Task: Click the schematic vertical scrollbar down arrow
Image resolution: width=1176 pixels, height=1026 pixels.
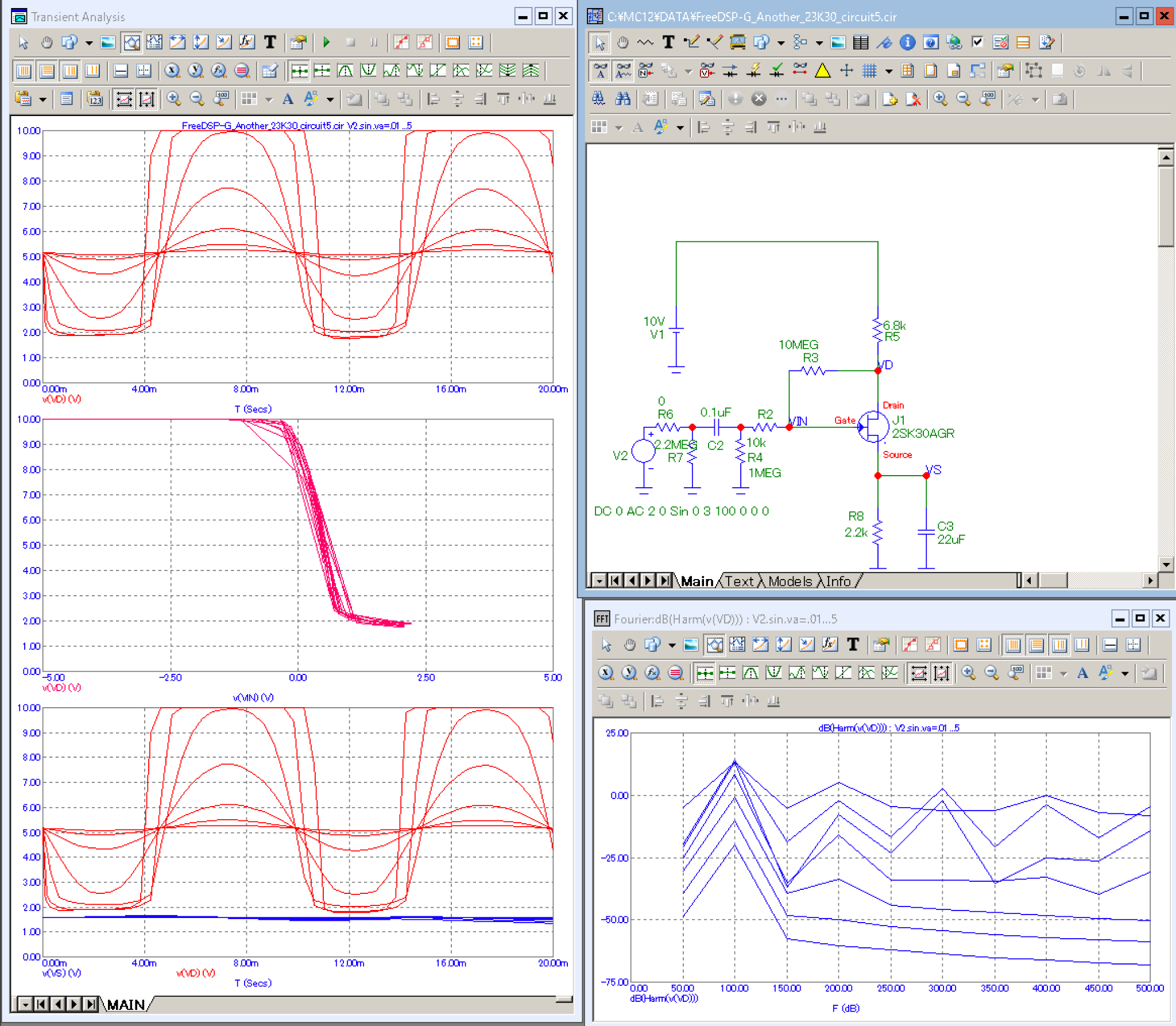Action: click(x=1166, y=564)
